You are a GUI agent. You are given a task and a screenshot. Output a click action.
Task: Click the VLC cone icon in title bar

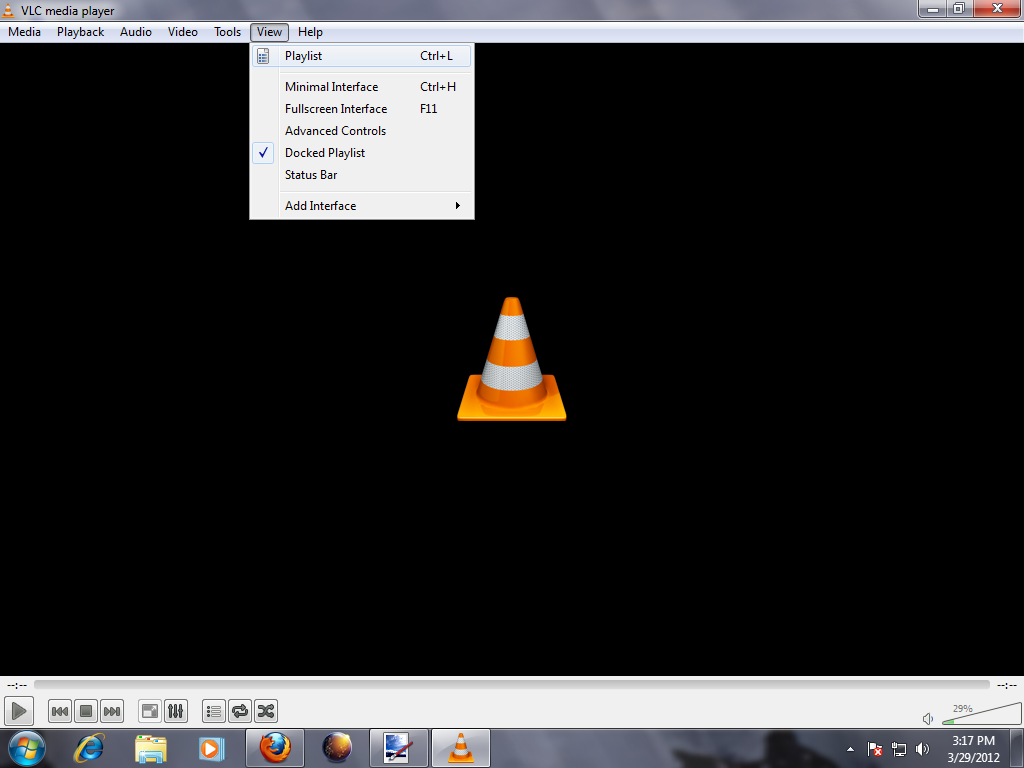8,10
